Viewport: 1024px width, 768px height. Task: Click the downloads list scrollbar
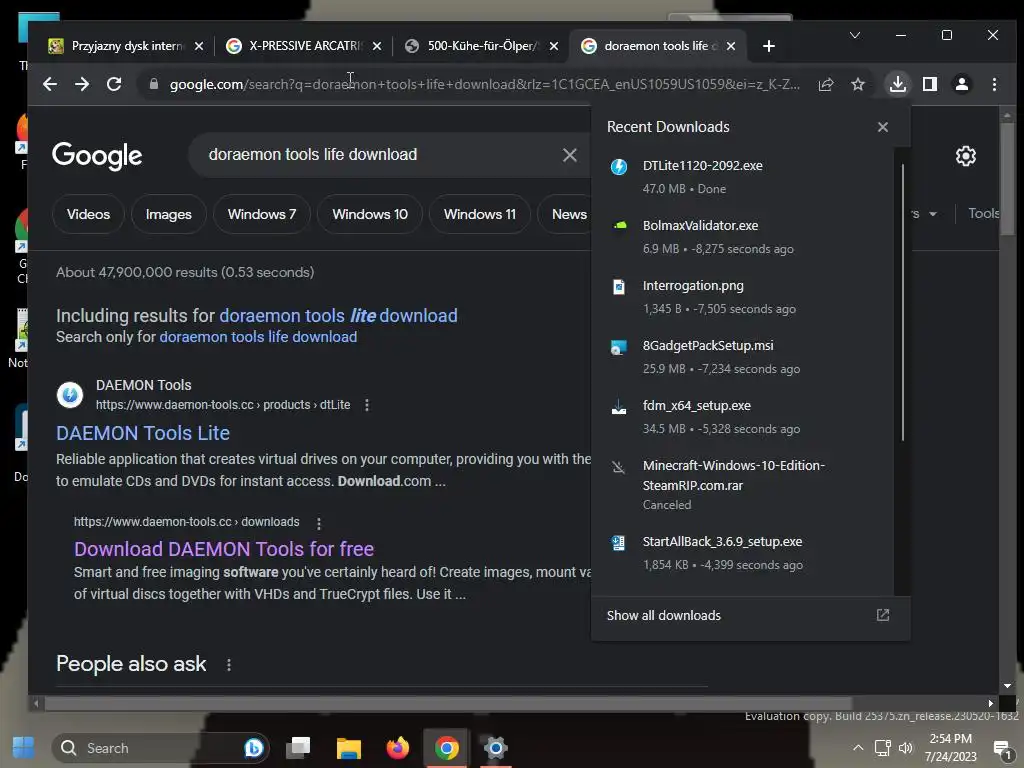pos(903,302)
